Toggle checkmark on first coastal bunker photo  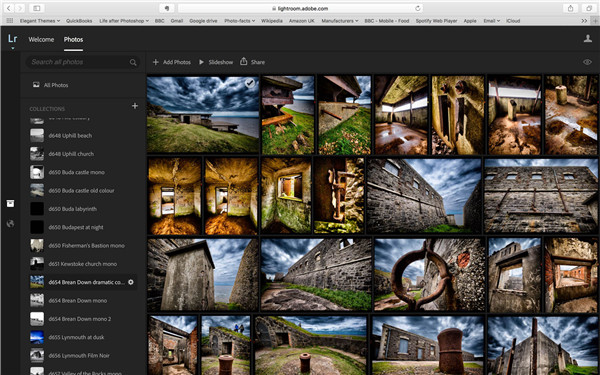[x=250, y=83]
